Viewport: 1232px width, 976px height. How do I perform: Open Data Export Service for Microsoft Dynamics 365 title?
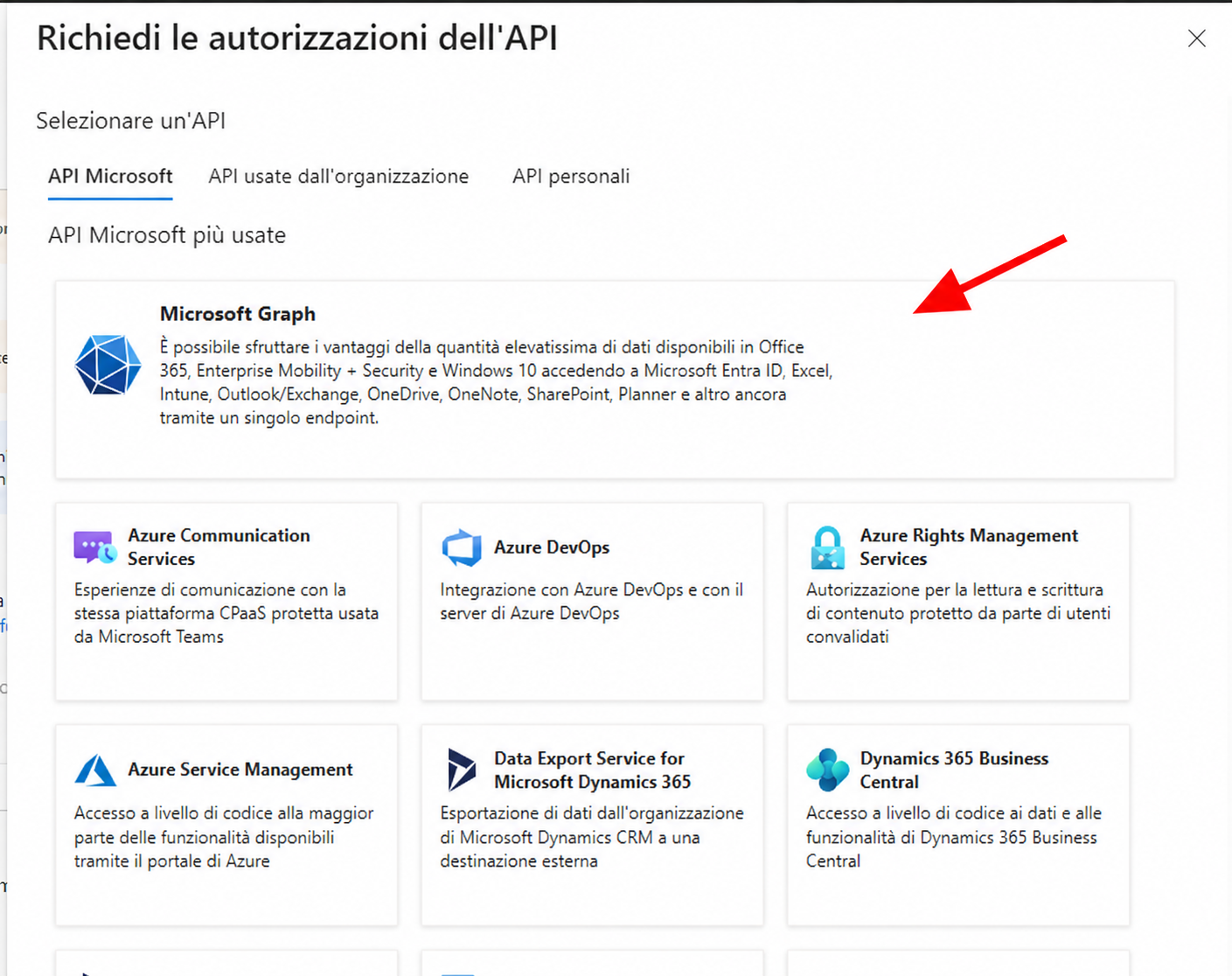point(592,770)
